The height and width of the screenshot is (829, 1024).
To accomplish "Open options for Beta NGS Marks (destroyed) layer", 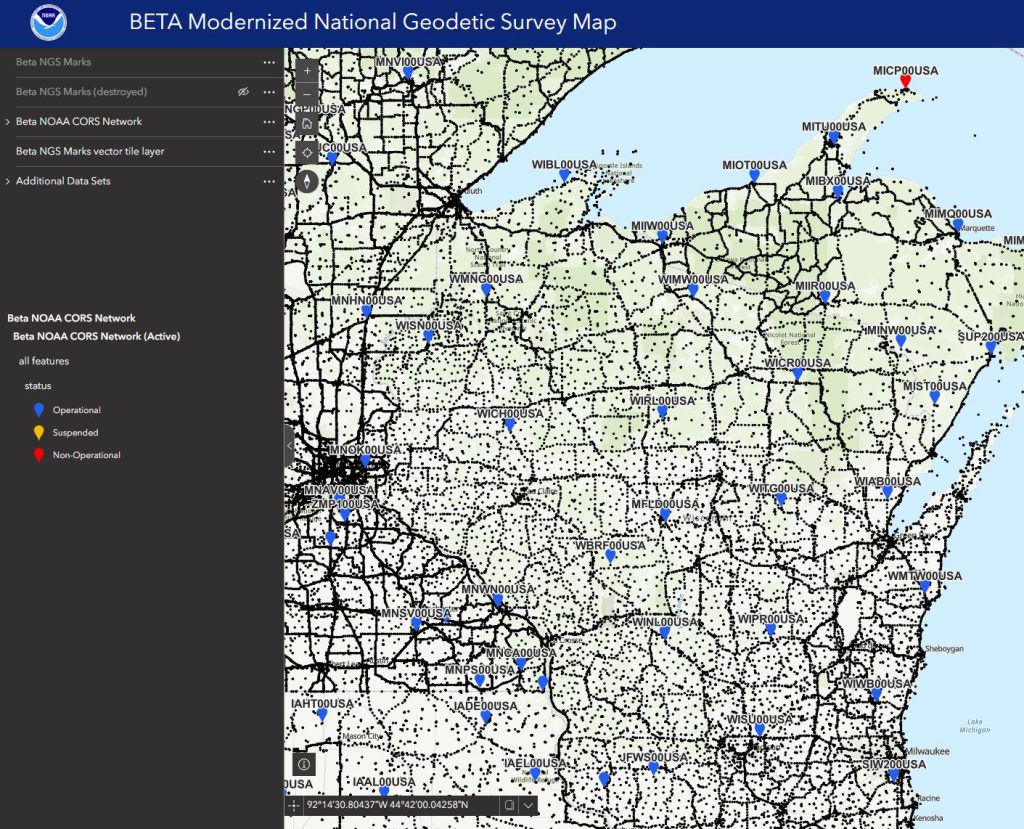I will tap(269, 92).
